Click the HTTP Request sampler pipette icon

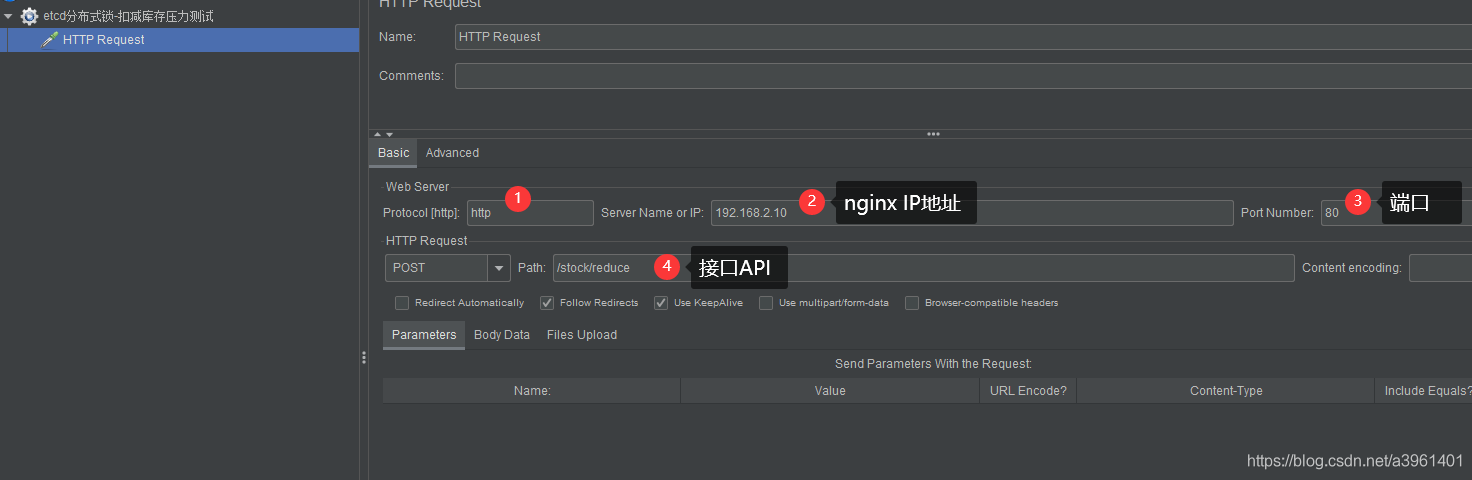click(x=49, y=40)
